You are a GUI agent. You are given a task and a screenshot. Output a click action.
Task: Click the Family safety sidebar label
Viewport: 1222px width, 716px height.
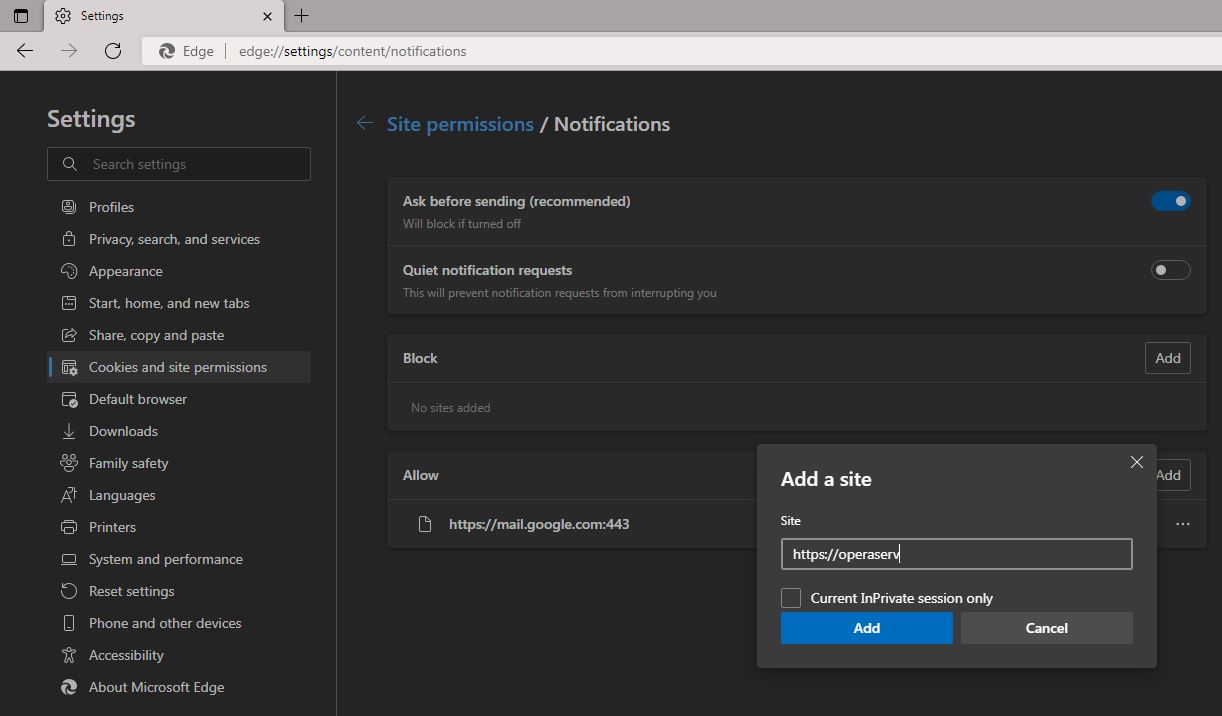click(128, 463)
